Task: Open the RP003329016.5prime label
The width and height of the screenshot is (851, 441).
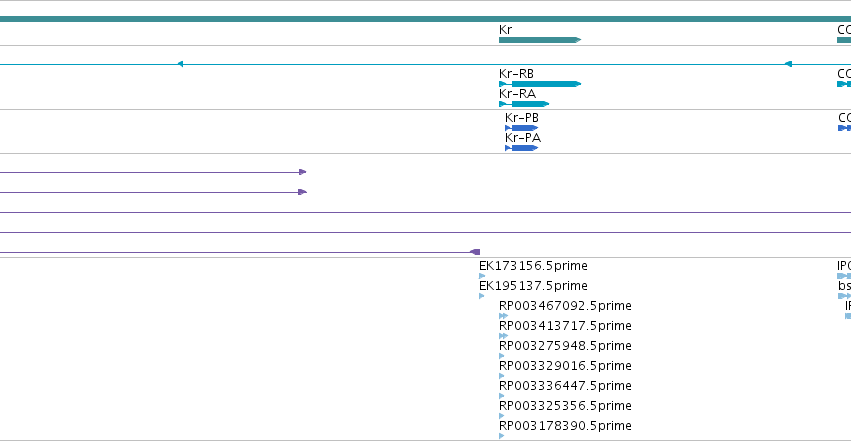Action: 565,366
